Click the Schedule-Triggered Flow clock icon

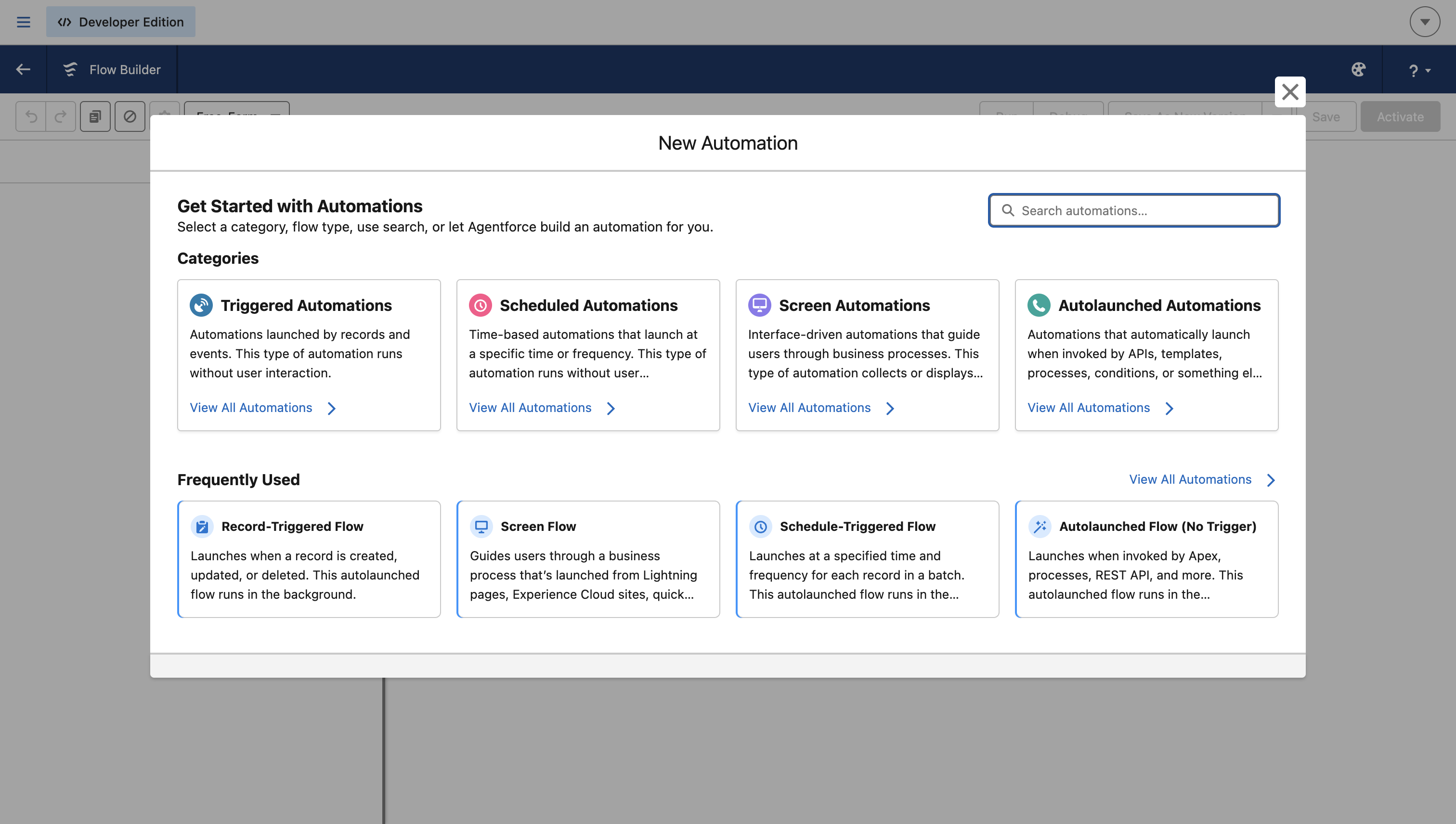tap(760, 527)
